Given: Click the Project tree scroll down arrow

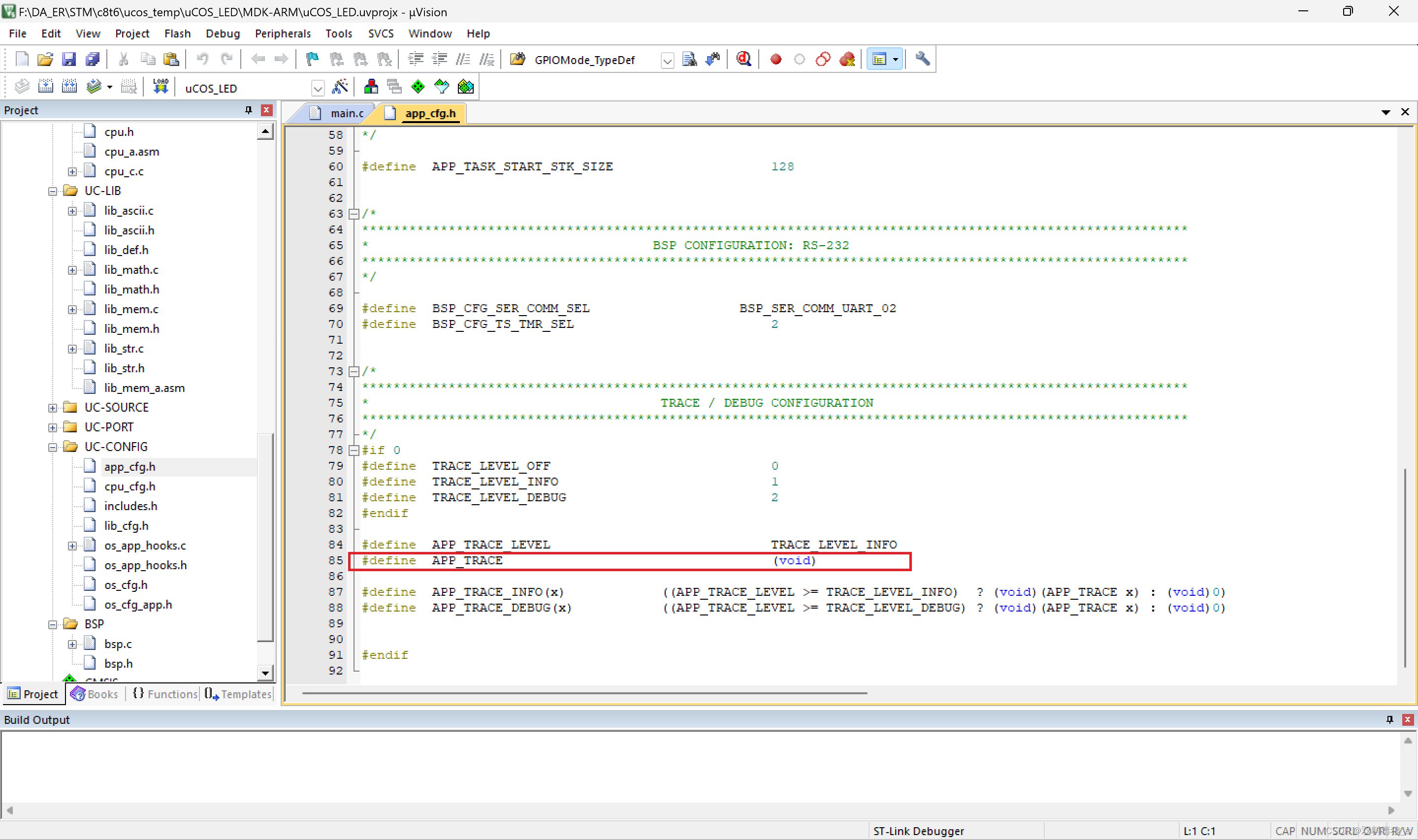Looking at the screenshot, I should point(265,673).
